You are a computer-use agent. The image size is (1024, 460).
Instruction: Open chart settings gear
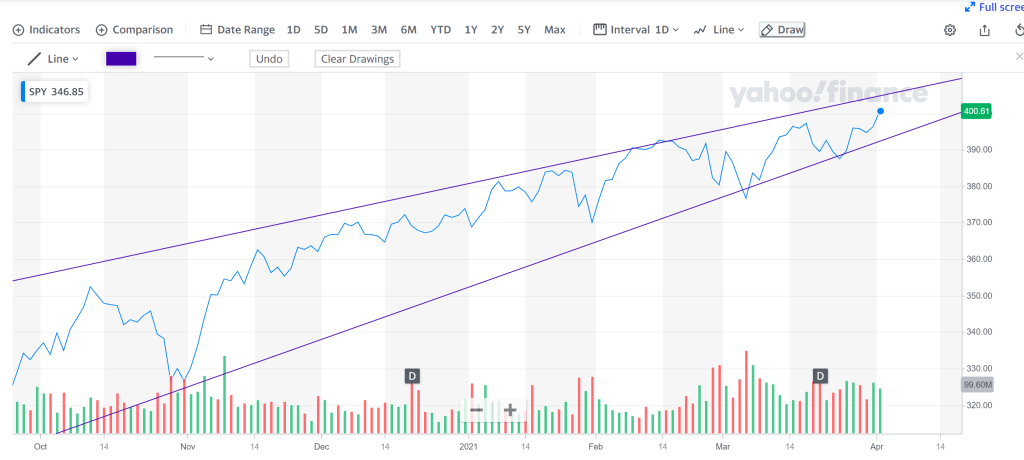(950, 30)
